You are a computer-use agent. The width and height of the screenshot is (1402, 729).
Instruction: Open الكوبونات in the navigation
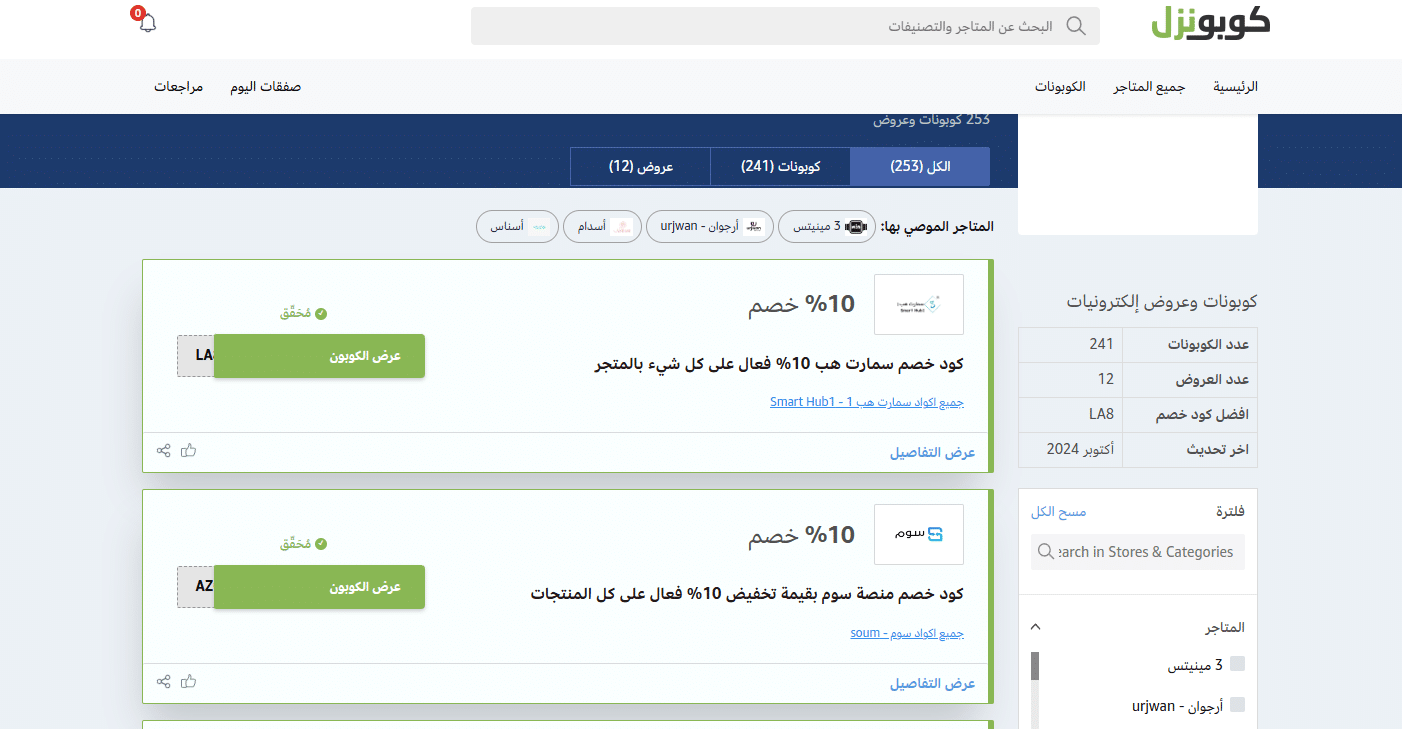tap(1060, 87)
